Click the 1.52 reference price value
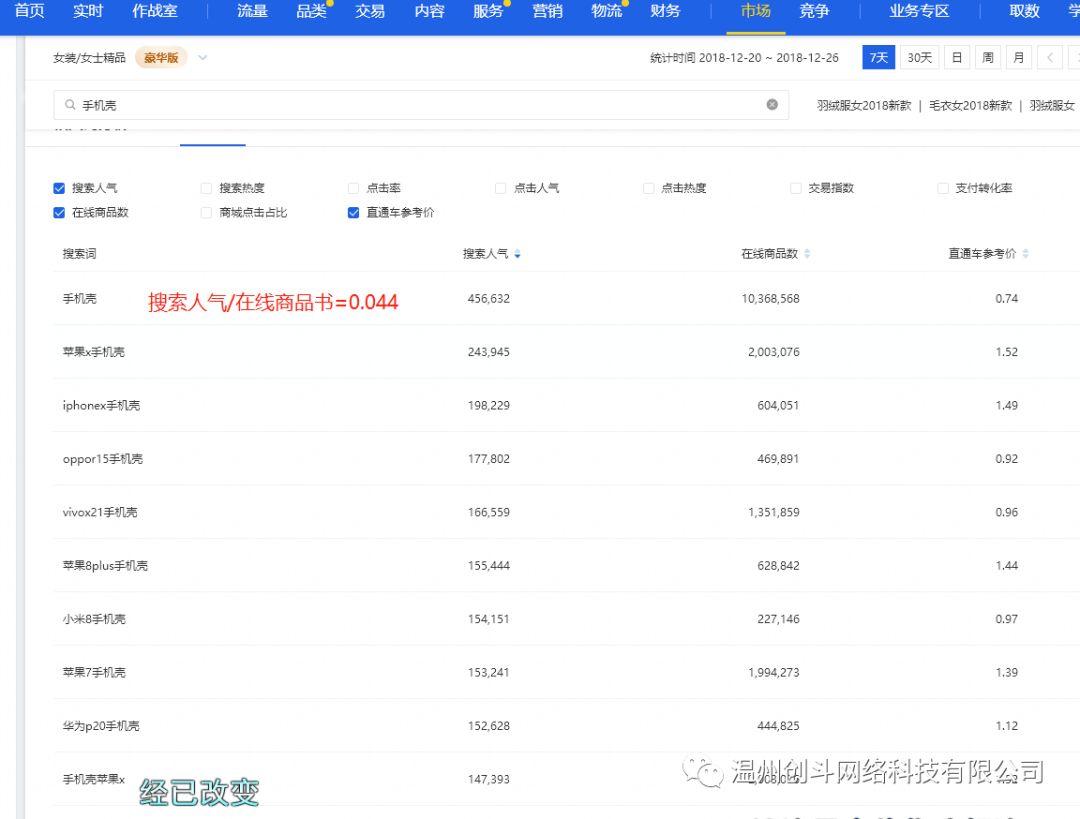Viewport: 1080px width, 819px height. click(x=1006, y=352)
